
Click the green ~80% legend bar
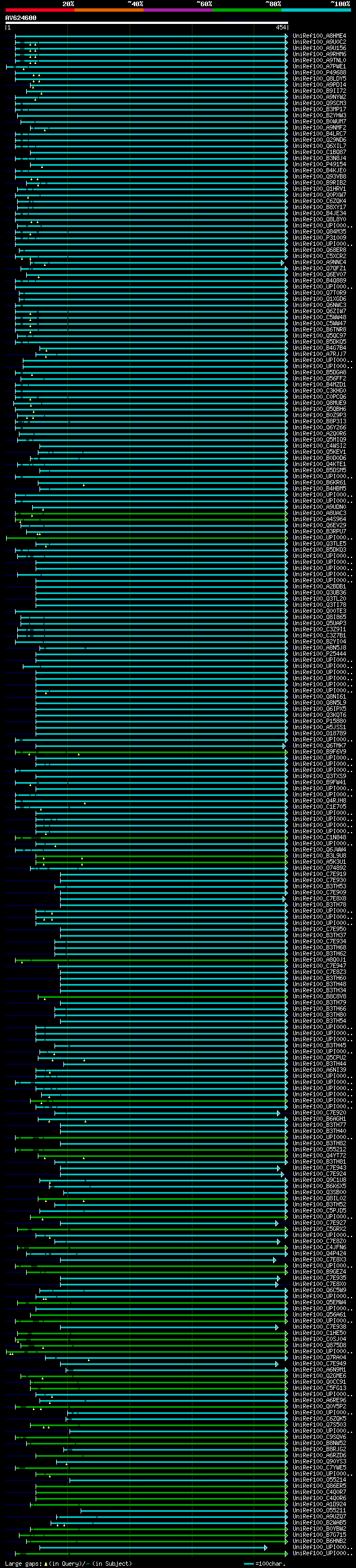(247, 10)
